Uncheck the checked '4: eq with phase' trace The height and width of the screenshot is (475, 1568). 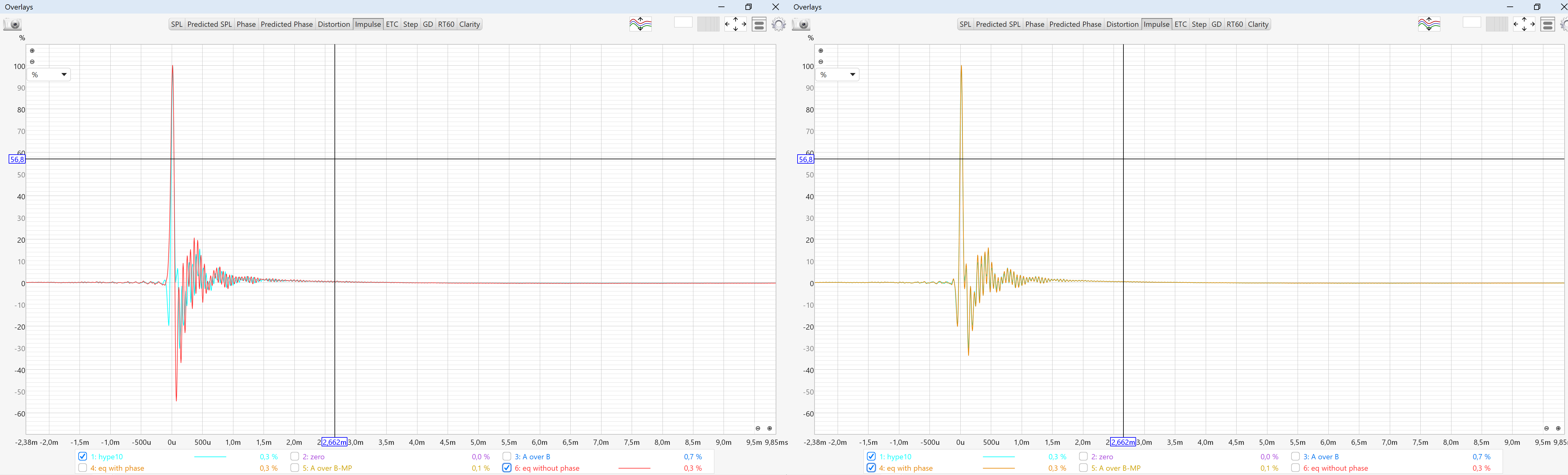[871, 468]
